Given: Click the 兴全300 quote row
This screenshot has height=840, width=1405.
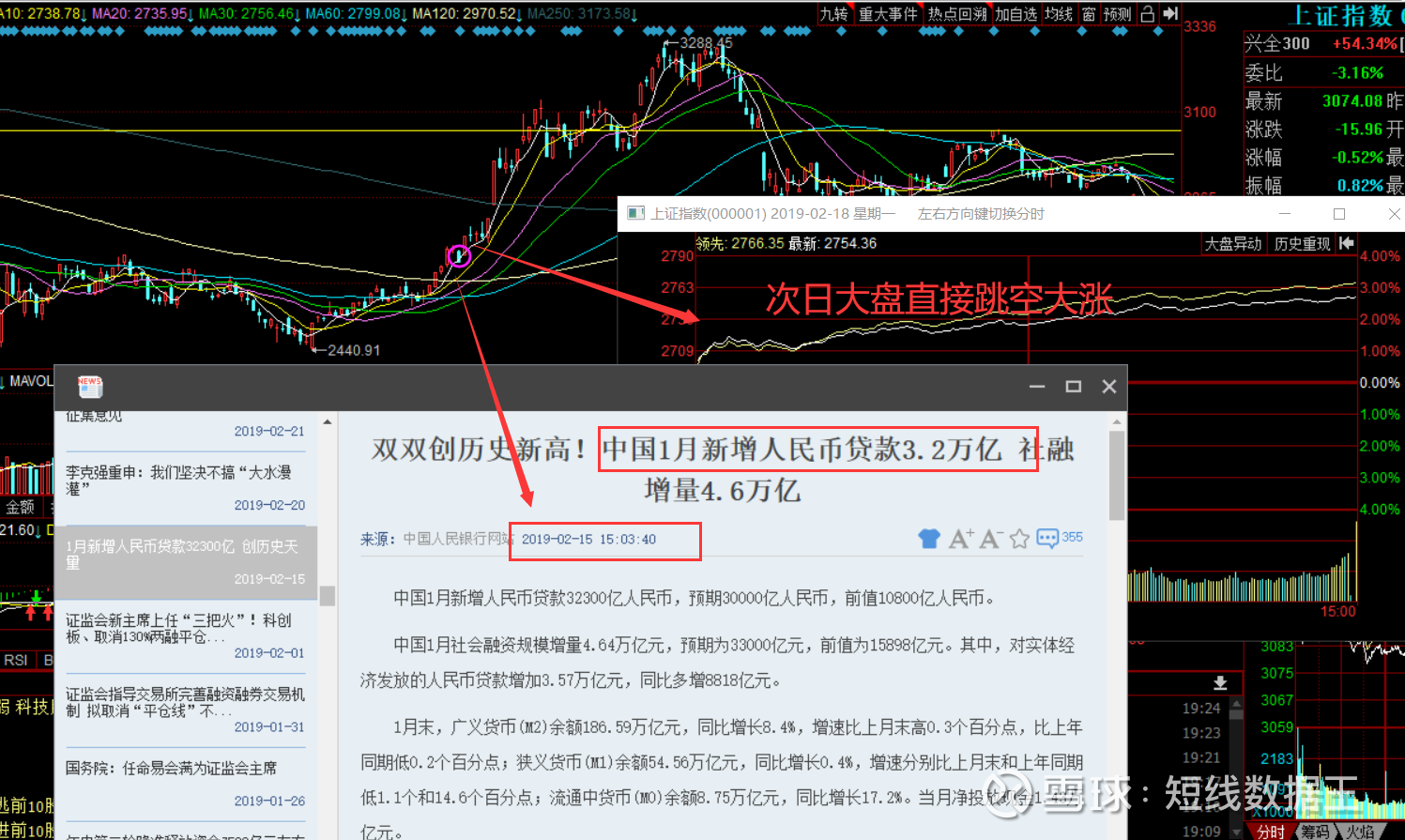Looking at the screenshot, I should click(1323, 43).
